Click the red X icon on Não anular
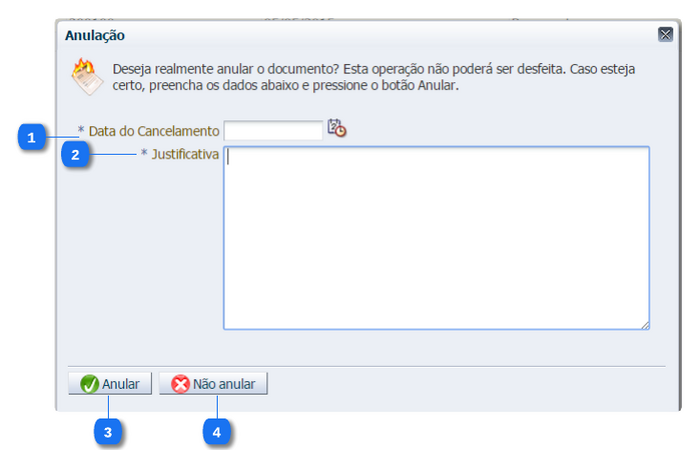The image size is (700, 450). click(180, 384)
